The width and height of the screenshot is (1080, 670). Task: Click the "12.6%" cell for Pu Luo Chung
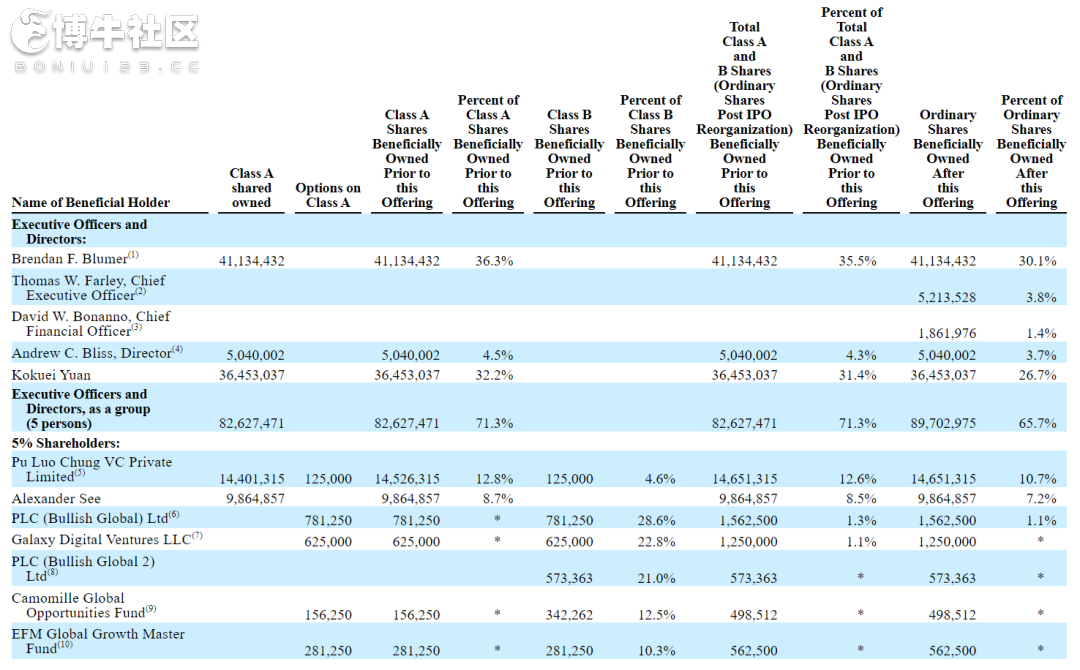coord(858,479)
